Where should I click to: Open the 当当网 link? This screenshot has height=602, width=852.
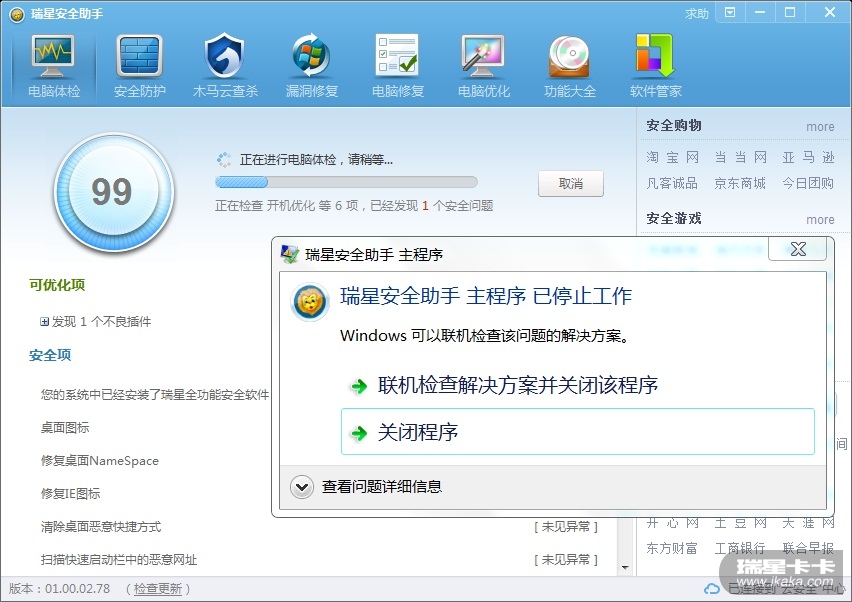click(740, 158)
